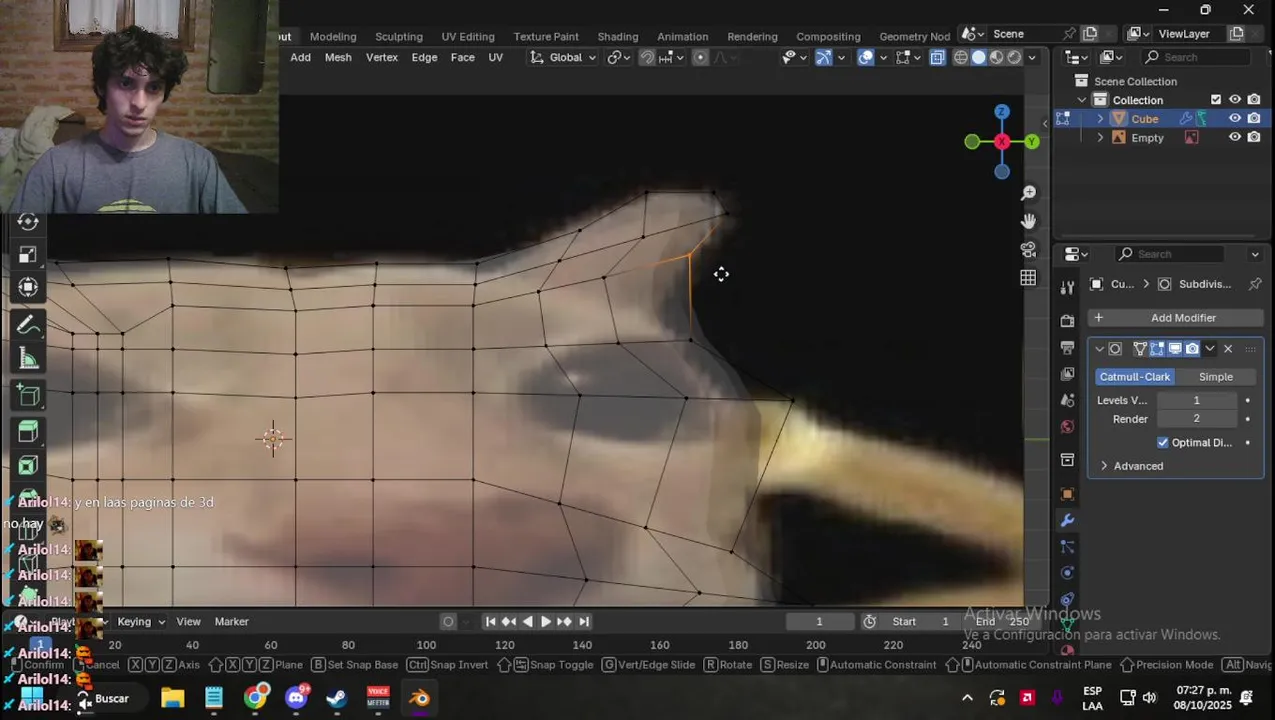Open the Render properties tab

click(x=1067, y=321)
